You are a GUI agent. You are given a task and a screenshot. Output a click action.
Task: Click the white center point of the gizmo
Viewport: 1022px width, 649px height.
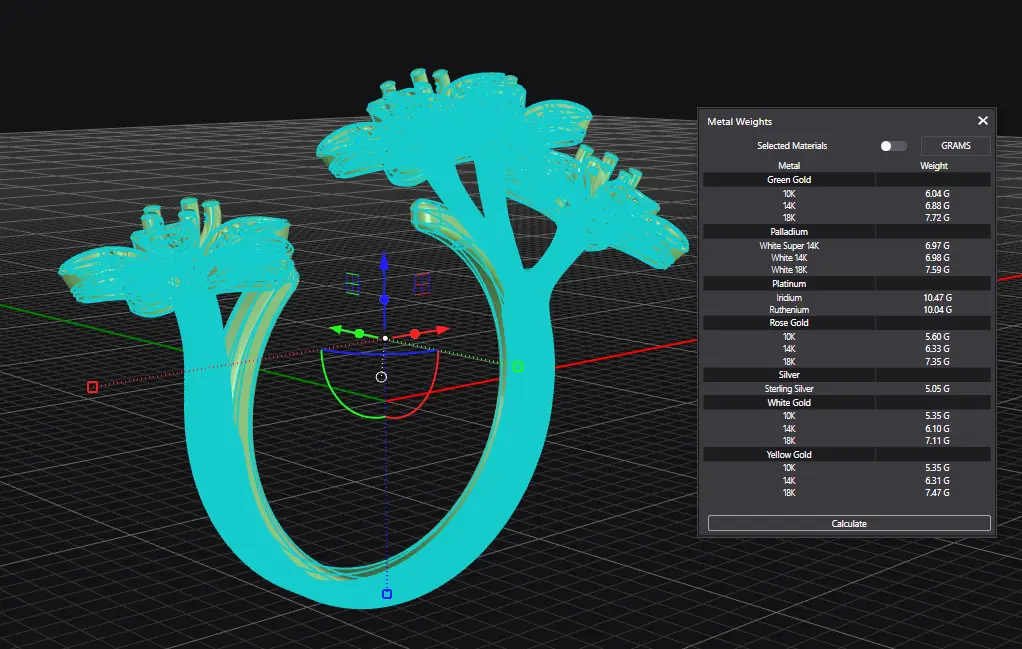[x=385, y=338]
